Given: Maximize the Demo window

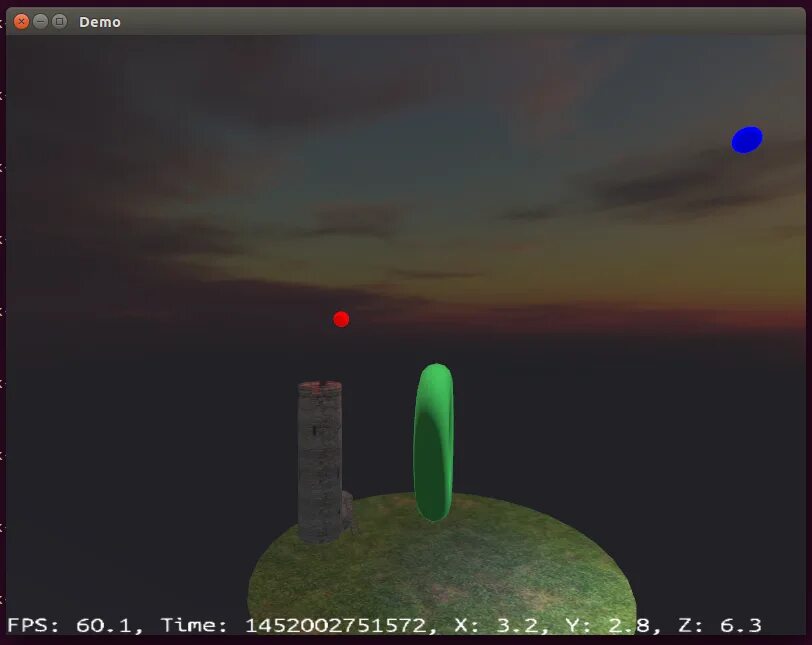Looking at the screenshot, I should click(60, 21).
